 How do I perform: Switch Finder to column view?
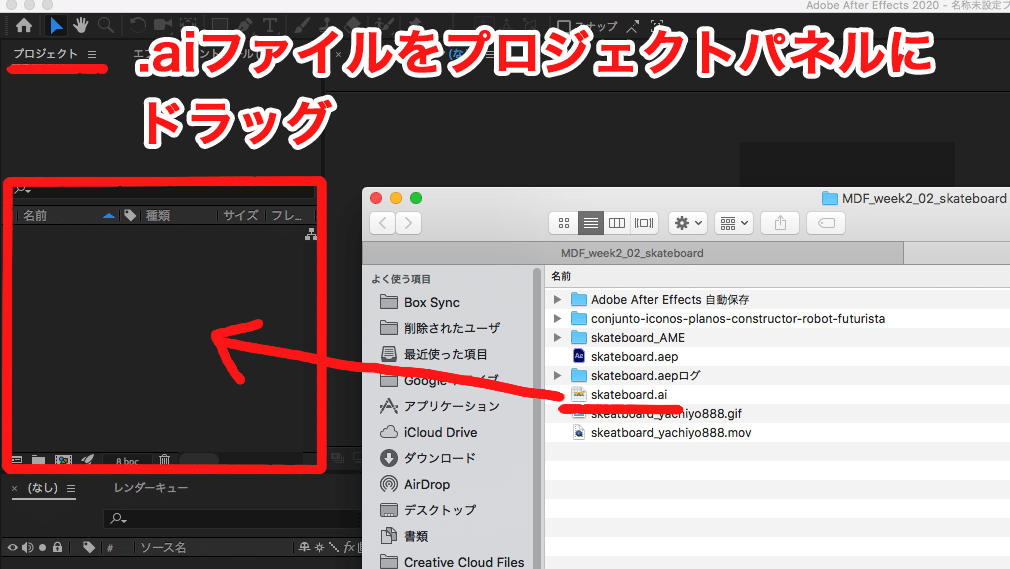(x=616, y=223)
